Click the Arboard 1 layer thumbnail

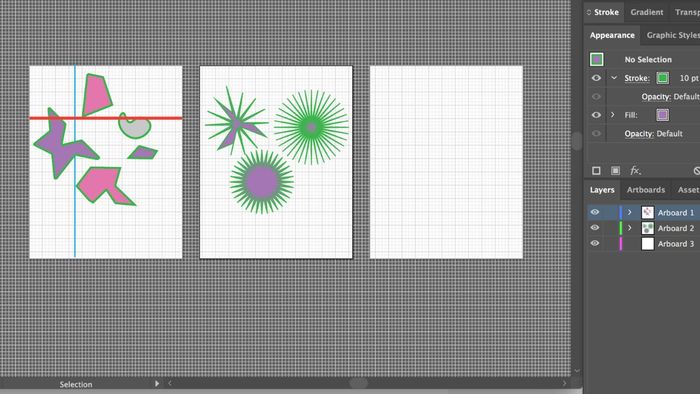(647, 212)
